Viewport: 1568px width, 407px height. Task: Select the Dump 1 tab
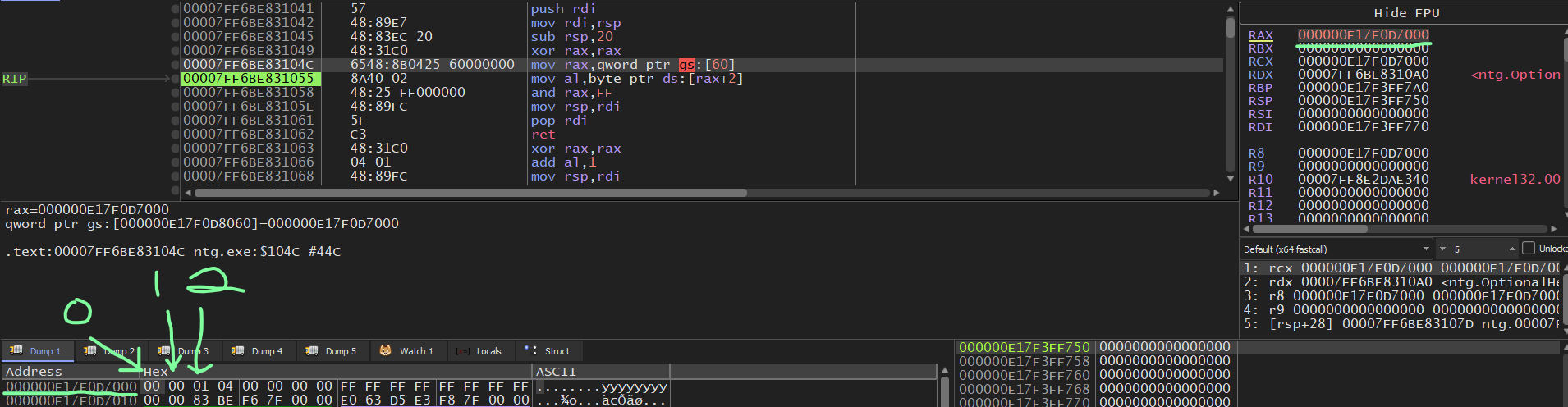point(37,351)
